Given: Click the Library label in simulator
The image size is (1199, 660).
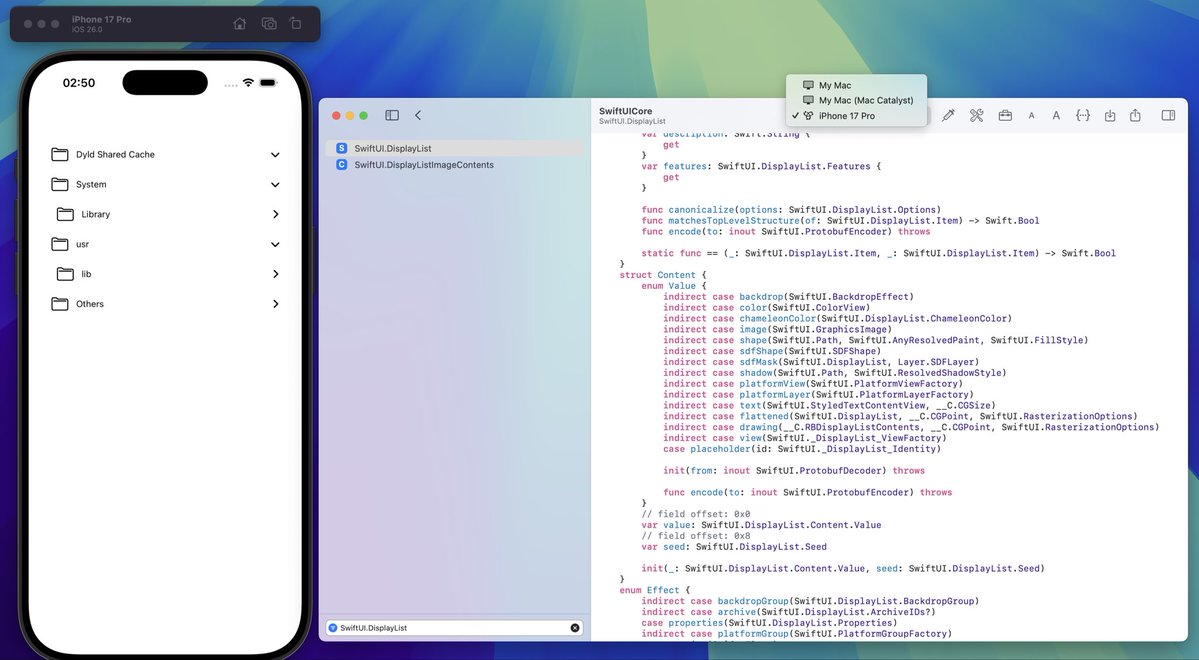Looking at the screenshot, I should (96, 214).
